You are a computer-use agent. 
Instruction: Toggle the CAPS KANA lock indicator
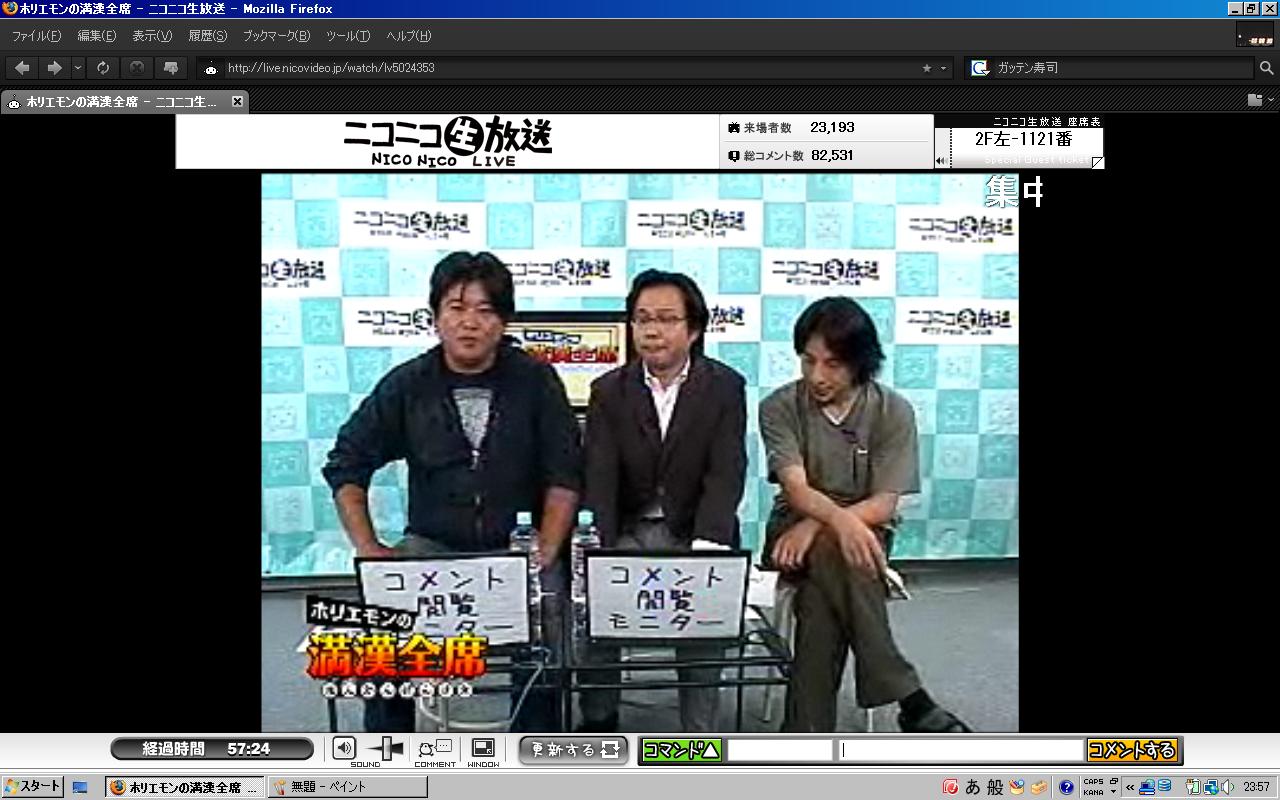1093,788
